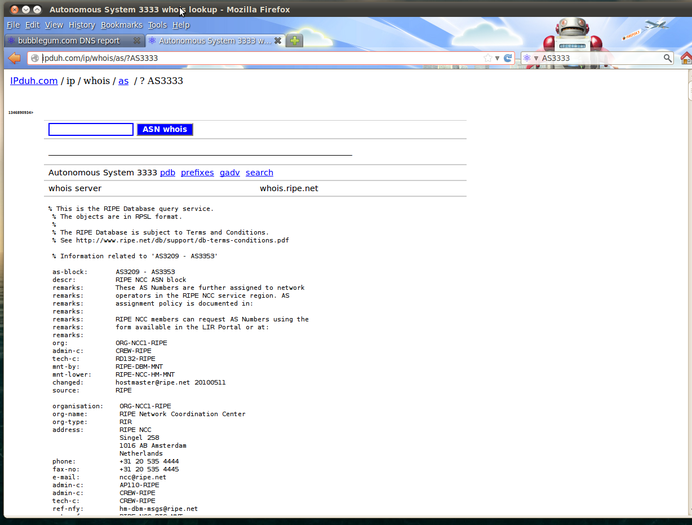Submit with the ASN whois button
Viewport: 692px width, 525px height.
[165, 129]
